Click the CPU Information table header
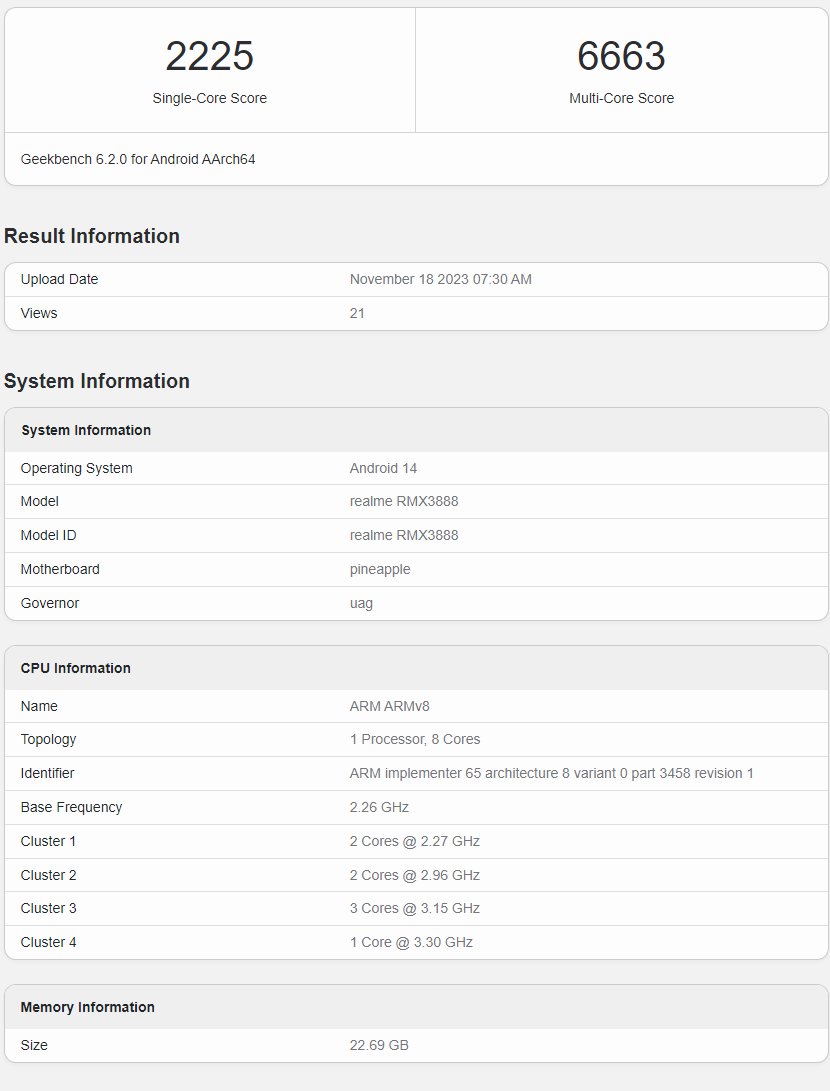The width and height of the screenshot is (830, 1091). click(x=76, y=668)
